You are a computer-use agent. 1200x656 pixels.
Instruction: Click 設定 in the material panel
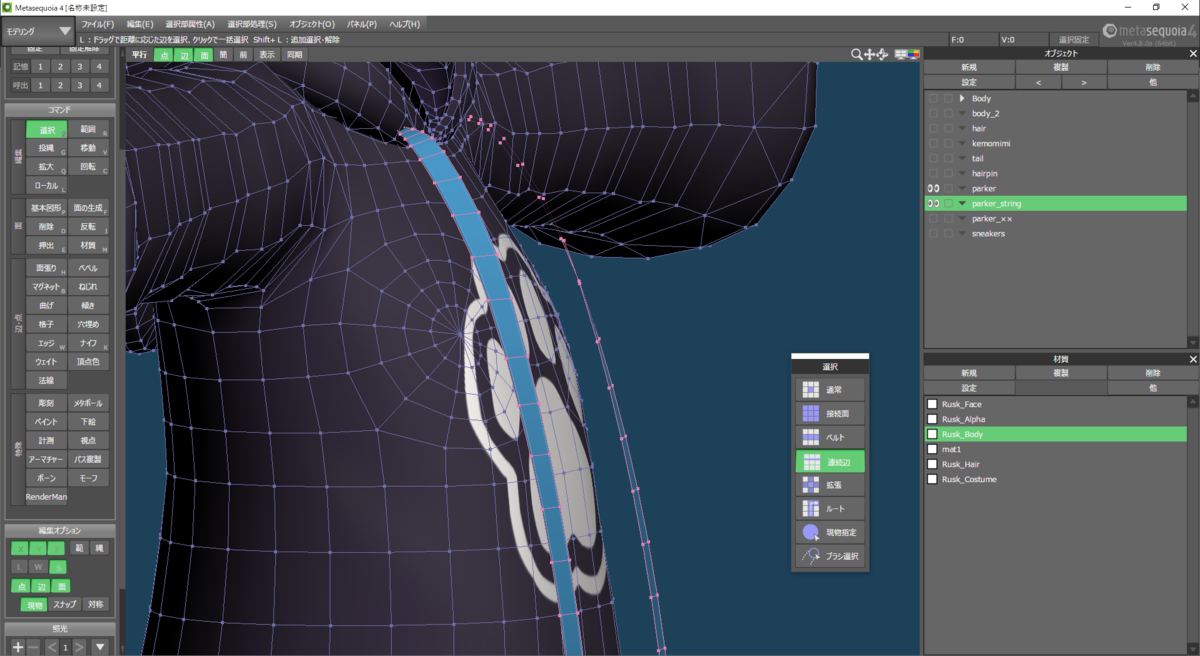[x=968, y=387]
